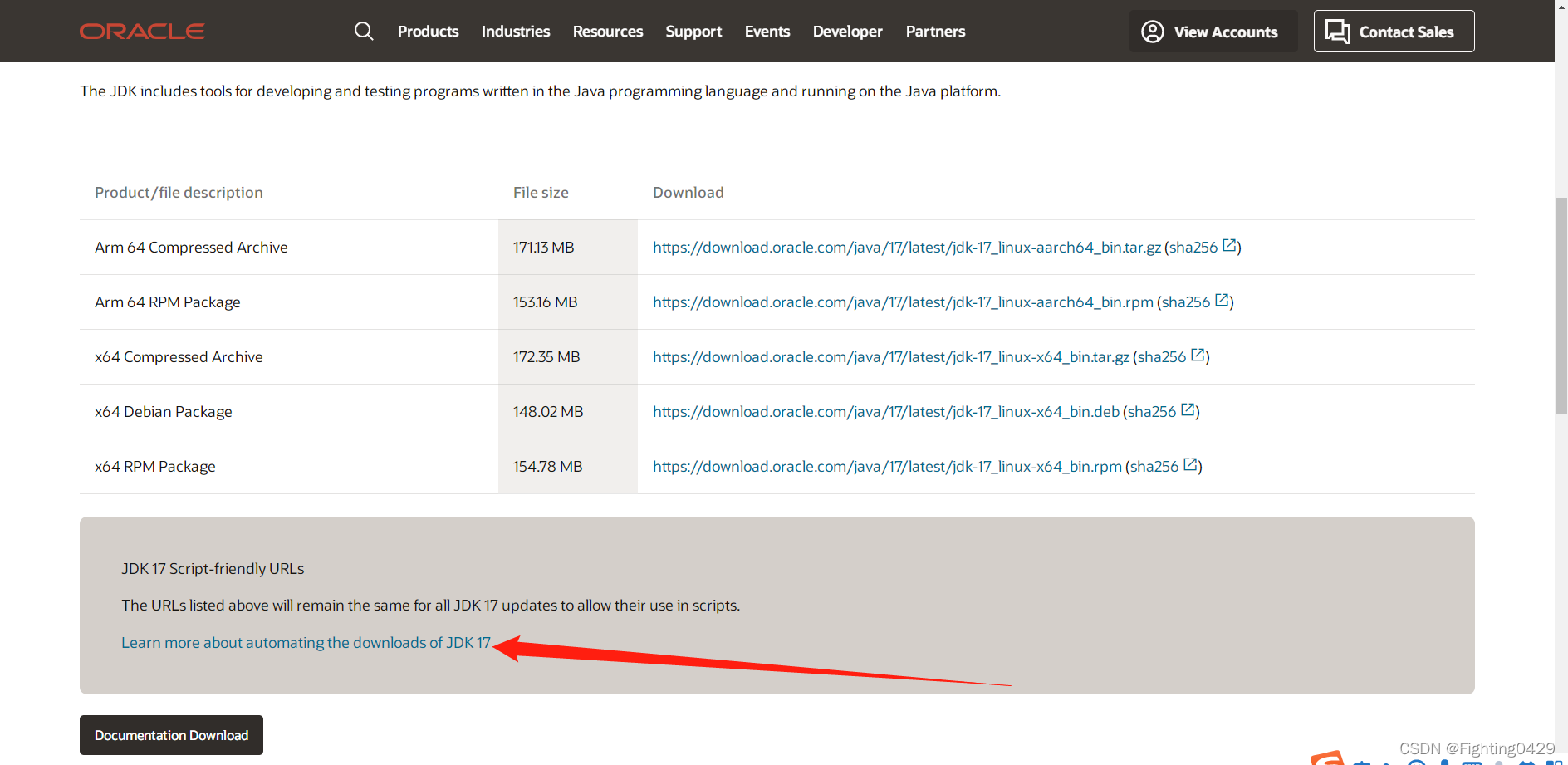The height and width of the screenshot is (765, 1568).
Task: Open sha256 link for aarch64 rpm
Action: point(1186,302)
